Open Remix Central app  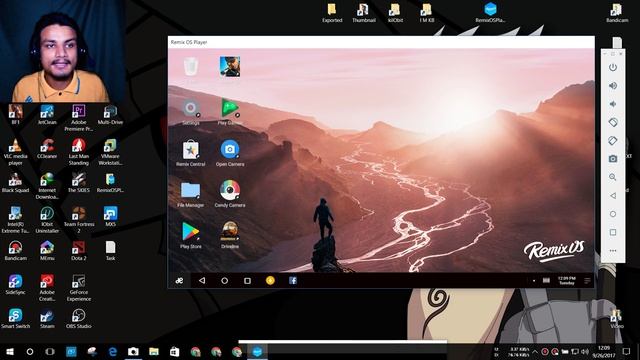[191, 153]
